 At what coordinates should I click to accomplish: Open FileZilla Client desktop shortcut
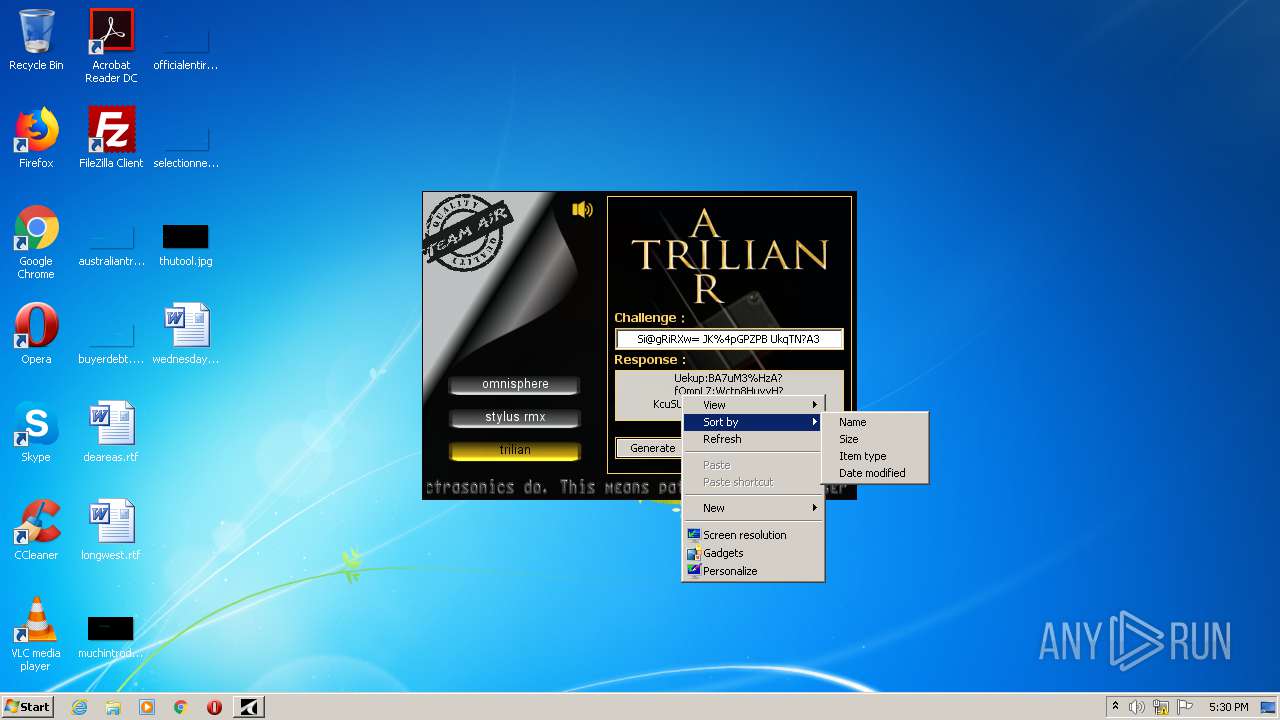(111, 138)
